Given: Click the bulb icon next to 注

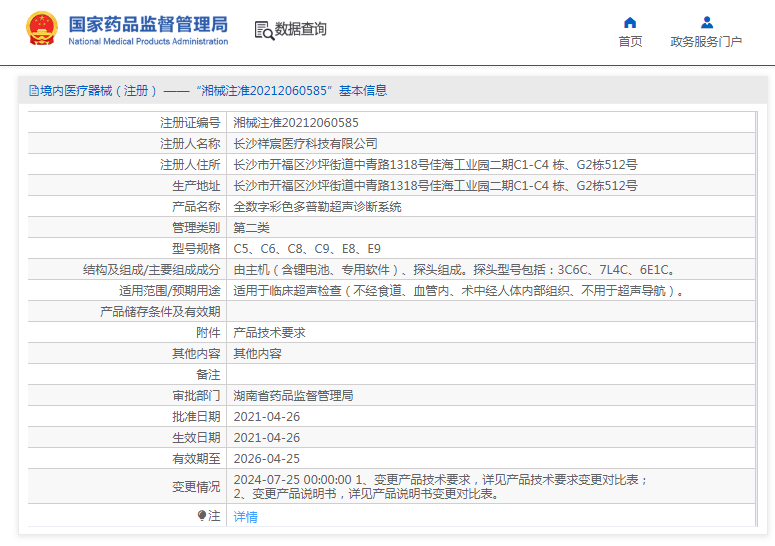Looking at the screenshot, I should click(202, 516).
